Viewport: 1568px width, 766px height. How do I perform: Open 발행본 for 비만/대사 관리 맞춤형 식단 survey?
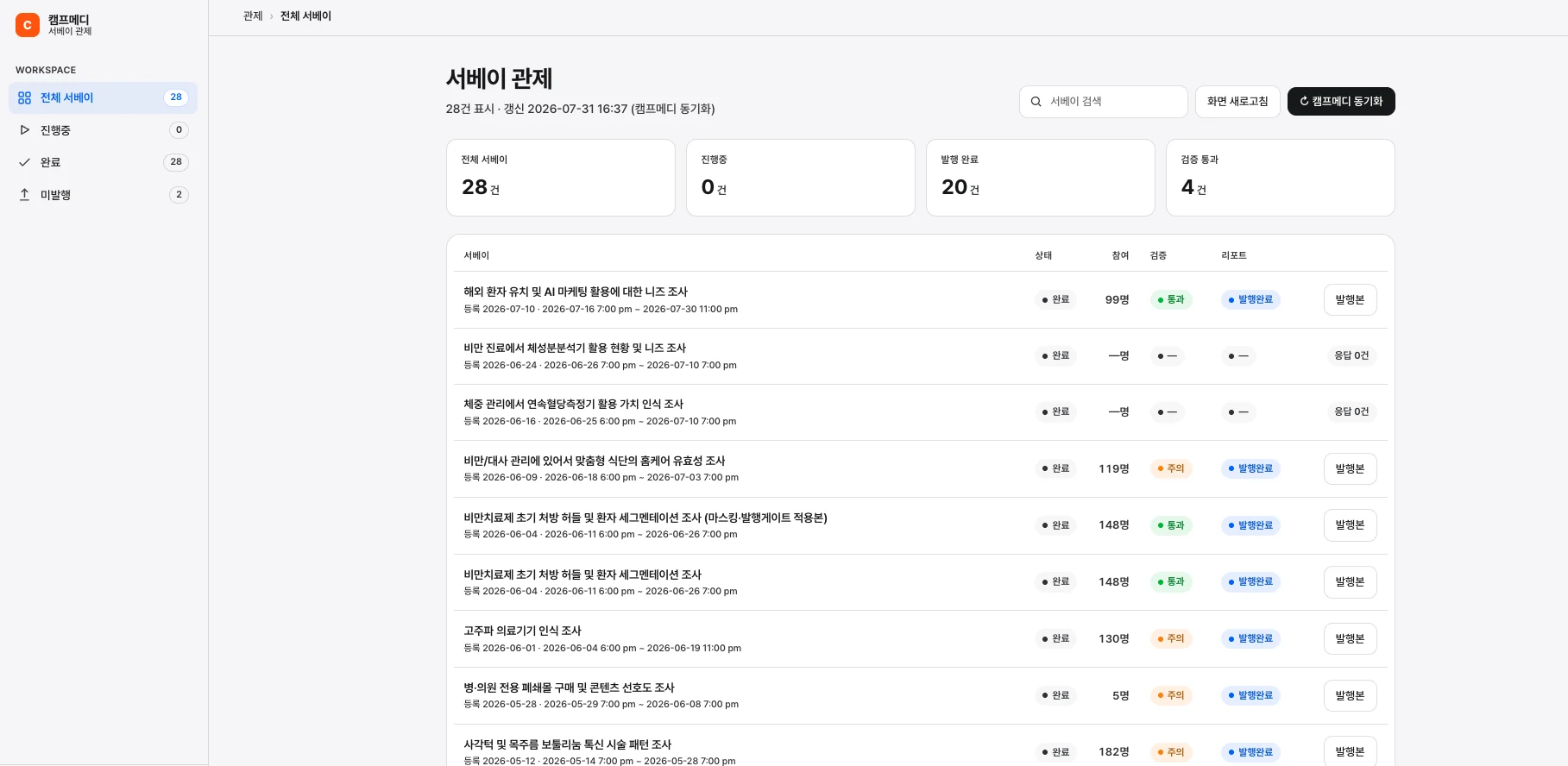pos(1350,469)
